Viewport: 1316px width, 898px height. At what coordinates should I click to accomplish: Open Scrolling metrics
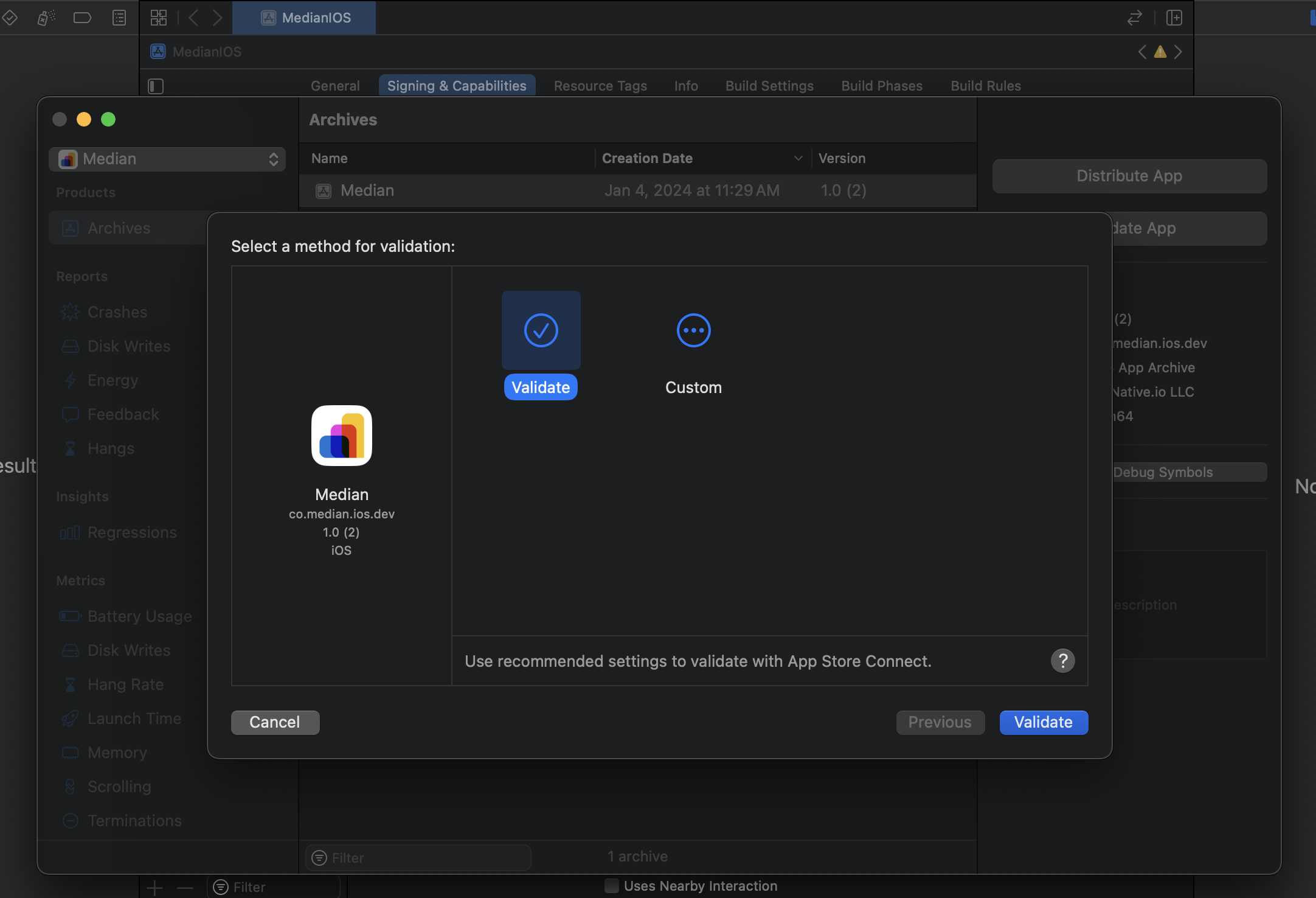coord(119,787)
